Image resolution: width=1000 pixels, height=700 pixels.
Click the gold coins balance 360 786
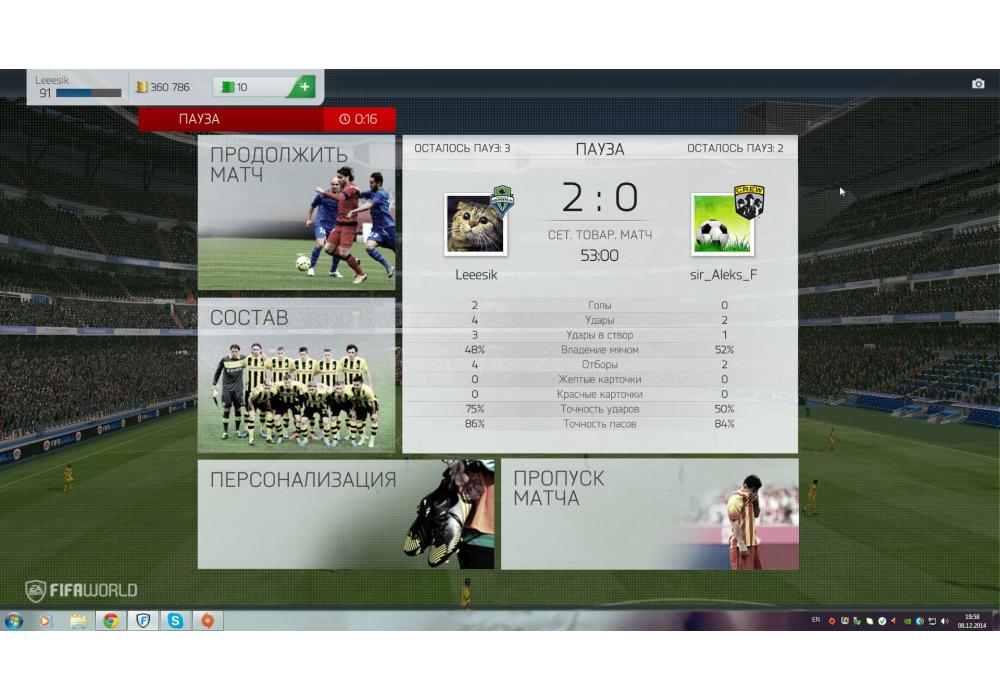[x=164, y=87]
